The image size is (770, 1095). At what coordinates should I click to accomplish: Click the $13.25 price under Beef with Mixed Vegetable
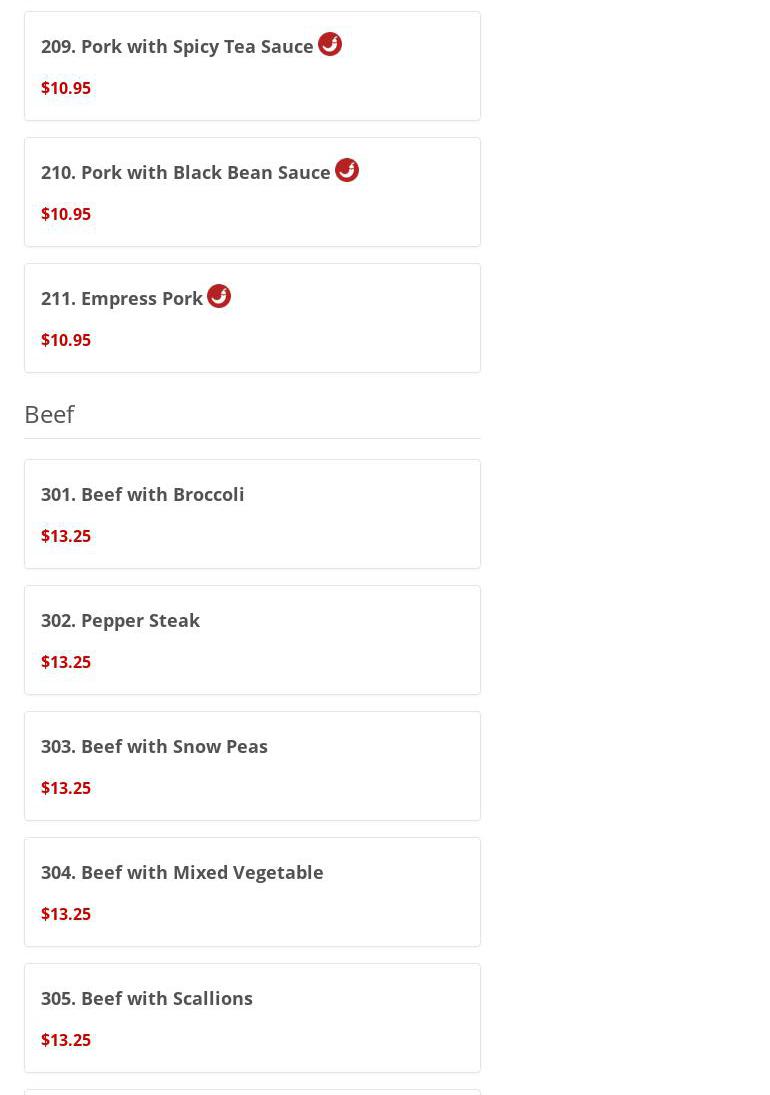66,914
